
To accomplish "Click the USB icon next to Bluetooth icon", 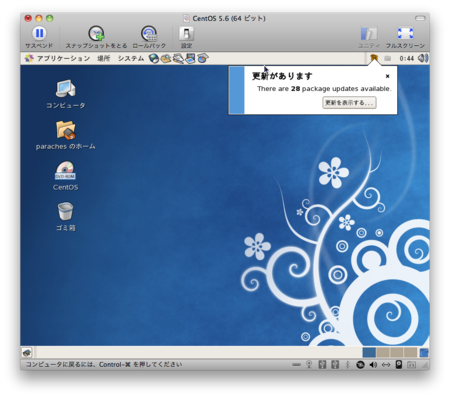I will pos(335,365).
